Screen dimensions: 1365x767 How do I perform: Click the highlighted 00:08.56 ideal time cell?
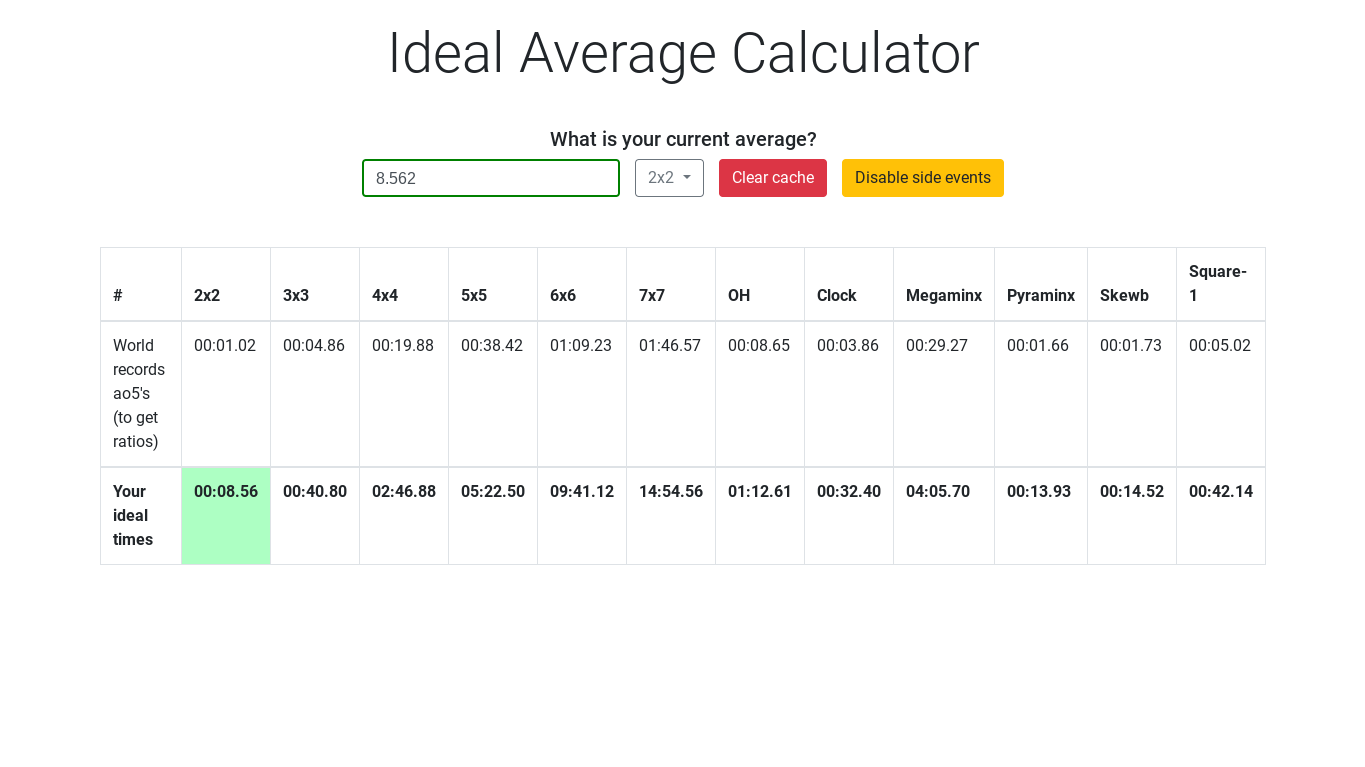[226, 515]
